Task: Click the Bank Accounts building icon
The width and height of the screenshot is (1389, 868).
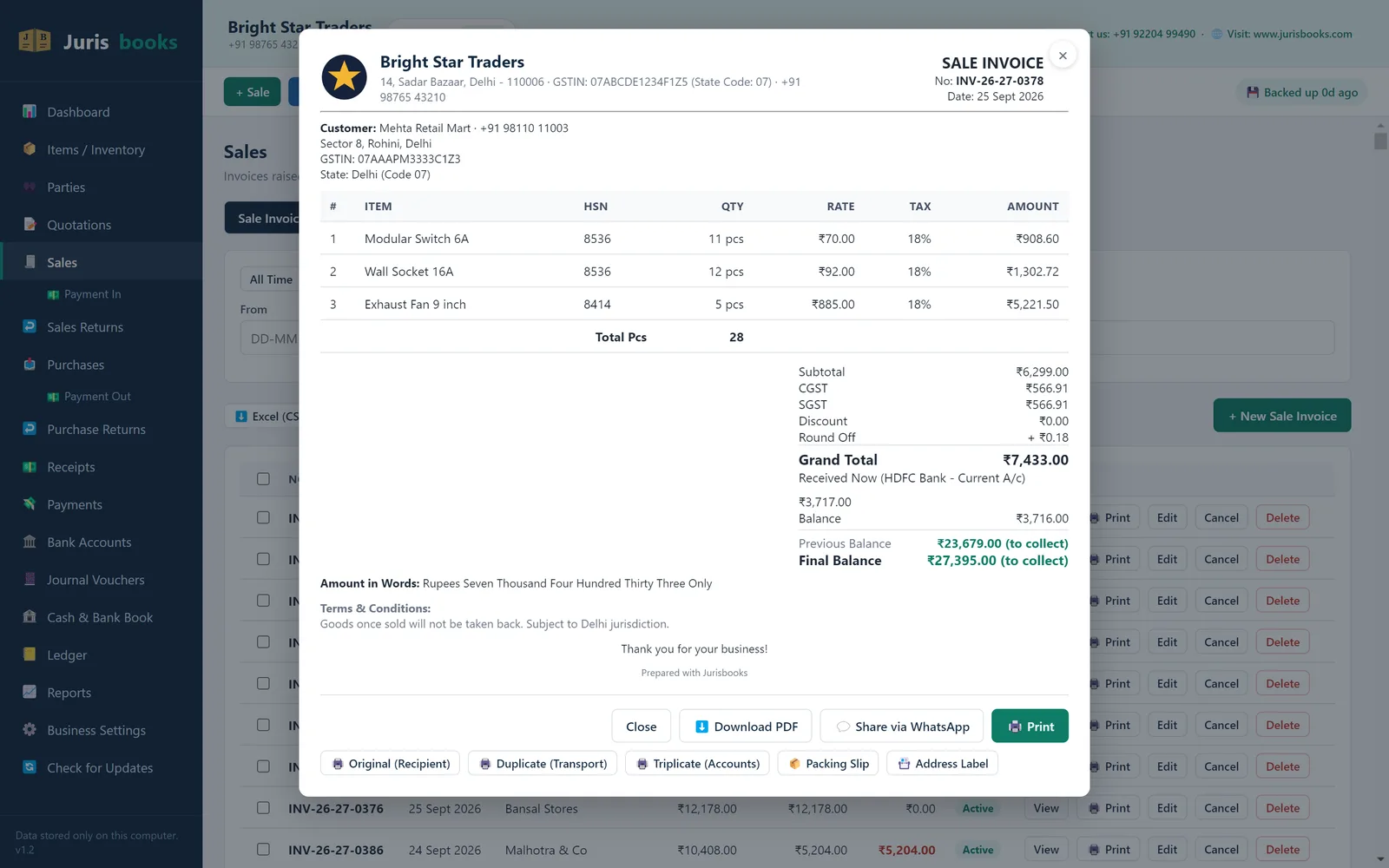Action: tap(30, 542)
